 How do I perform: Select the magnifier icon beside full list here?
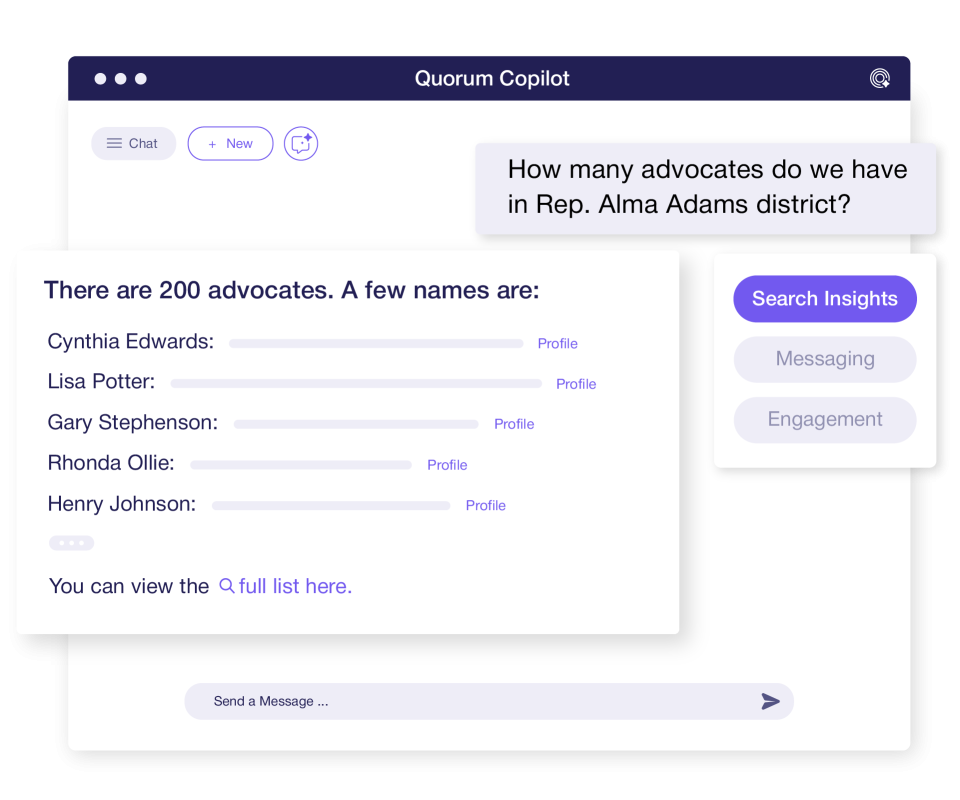click(x=226, y=586)
